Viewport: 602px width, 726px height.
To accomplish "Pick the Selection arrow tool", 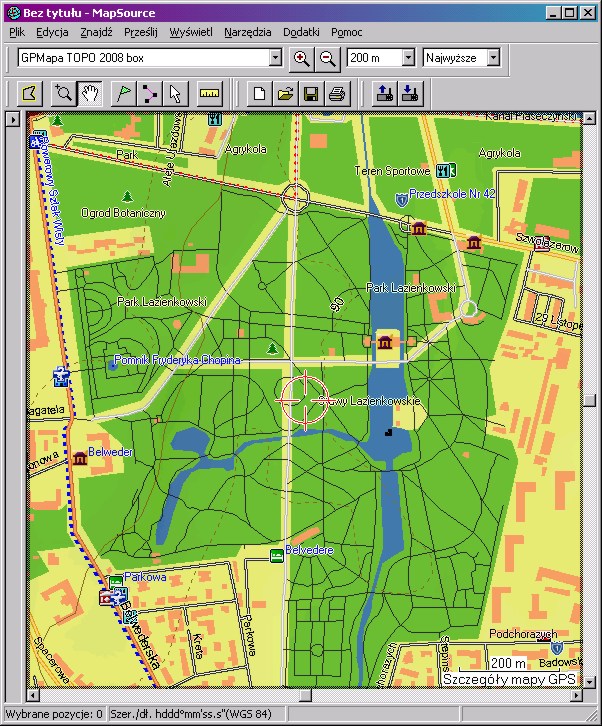I will coord(176,94).
